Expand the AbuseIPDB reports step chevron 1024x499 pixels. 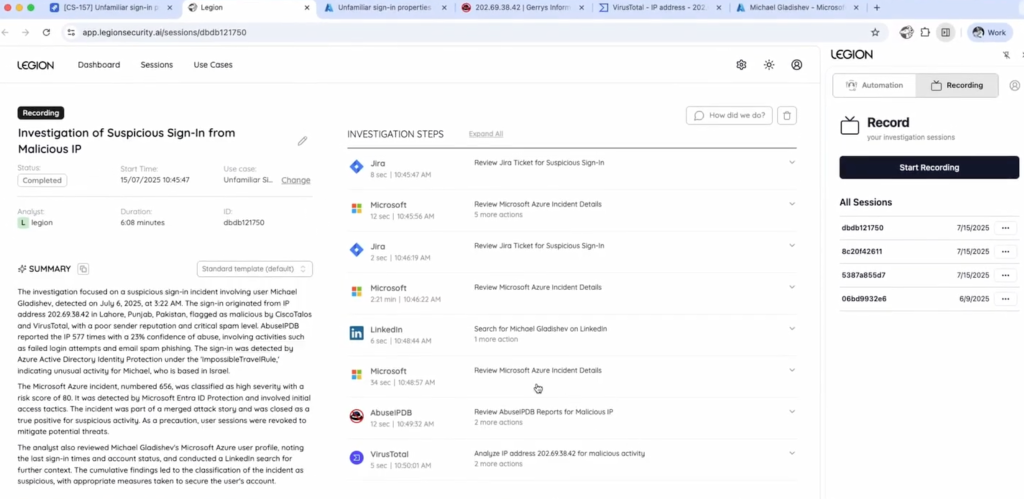point(791,411)
